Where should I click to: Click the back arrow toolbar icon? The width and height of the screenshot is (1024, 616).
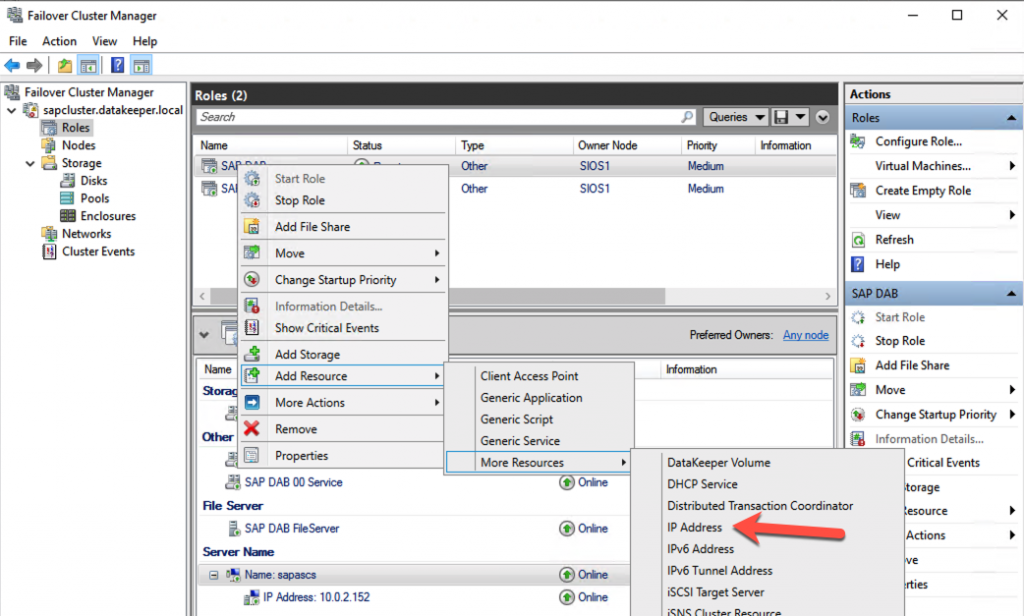click(x=12, y=65)
